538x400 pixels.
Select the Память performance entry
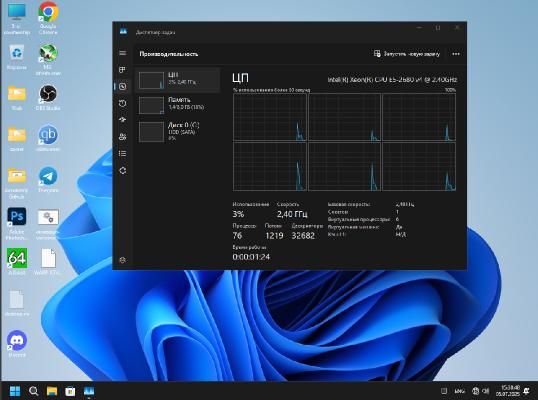[177, 105]
